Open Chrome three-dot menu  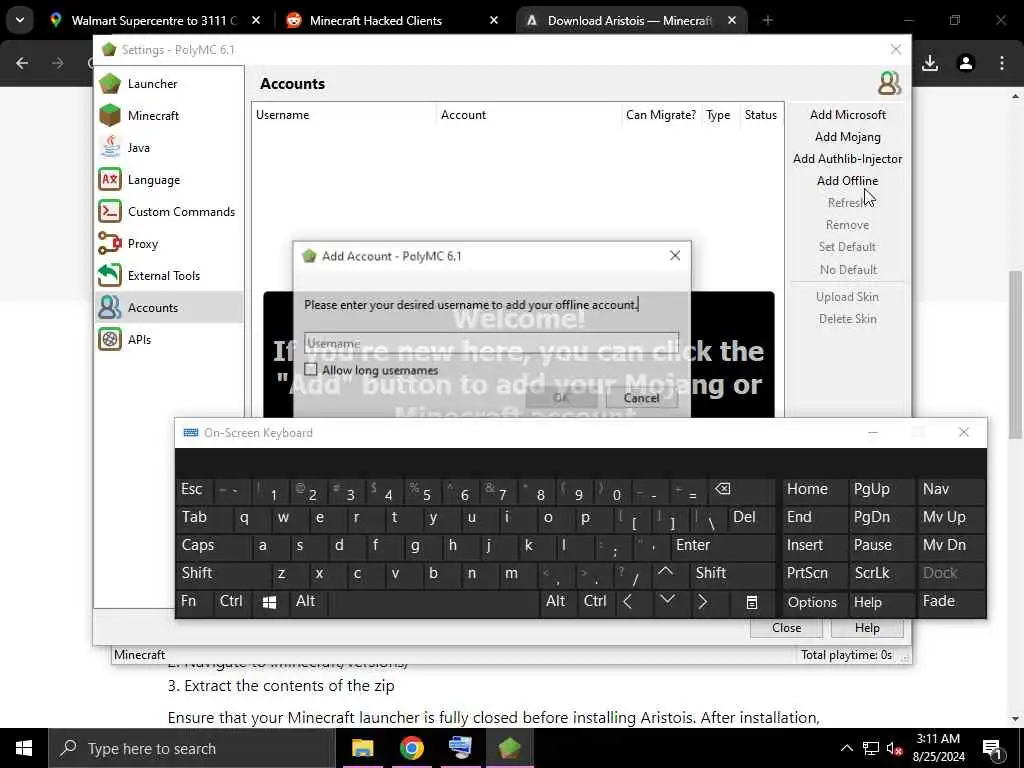[1002, 63]
